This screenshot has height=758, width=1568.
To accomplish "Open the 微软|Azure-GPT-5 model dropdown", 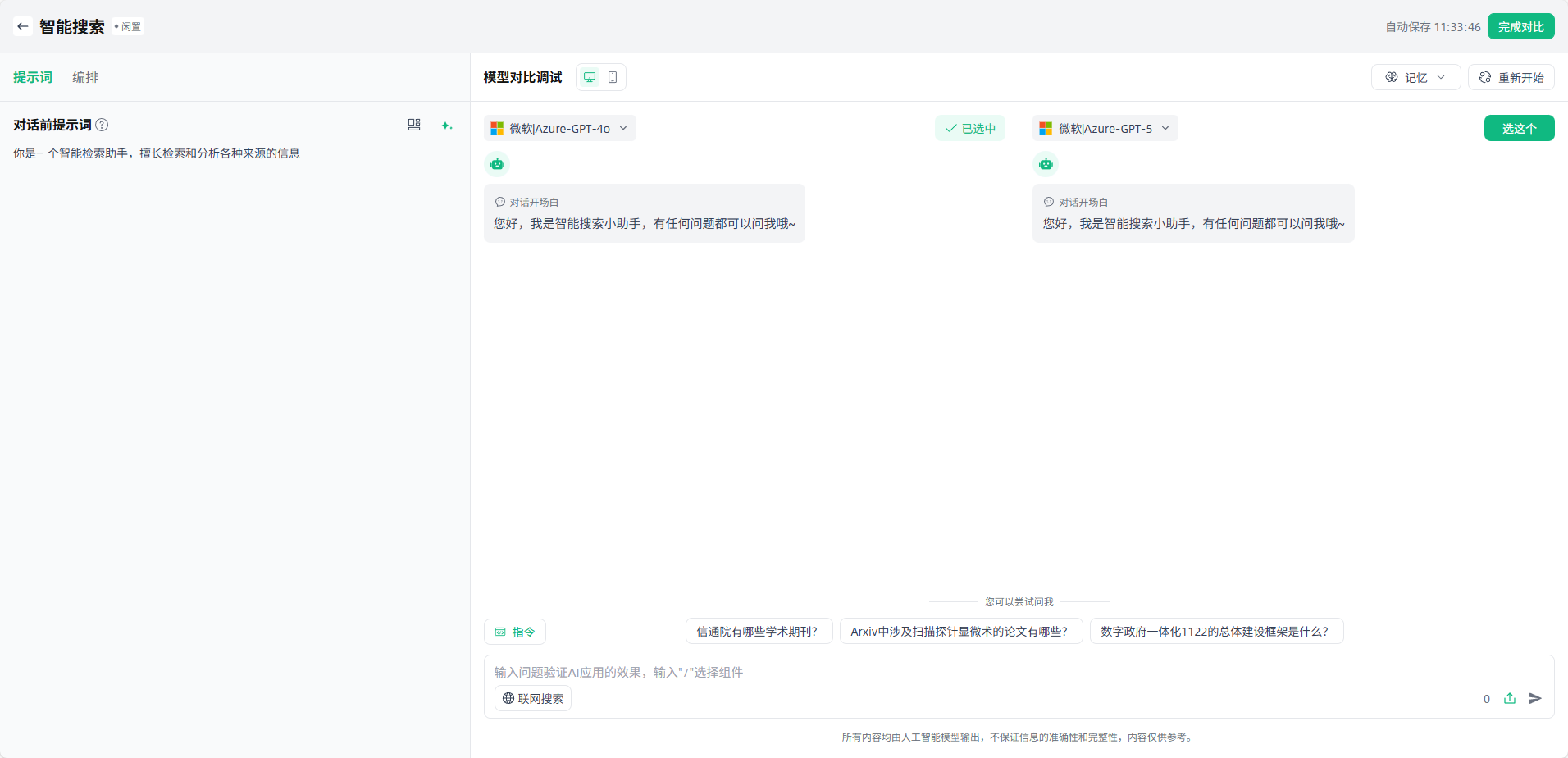I will (1105, 128).
